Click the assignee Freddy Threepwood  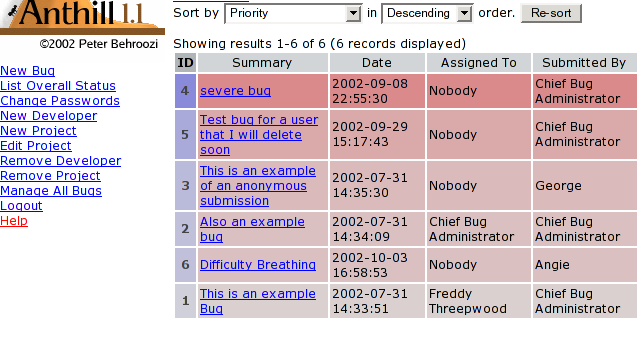click(x=468, y=301)
